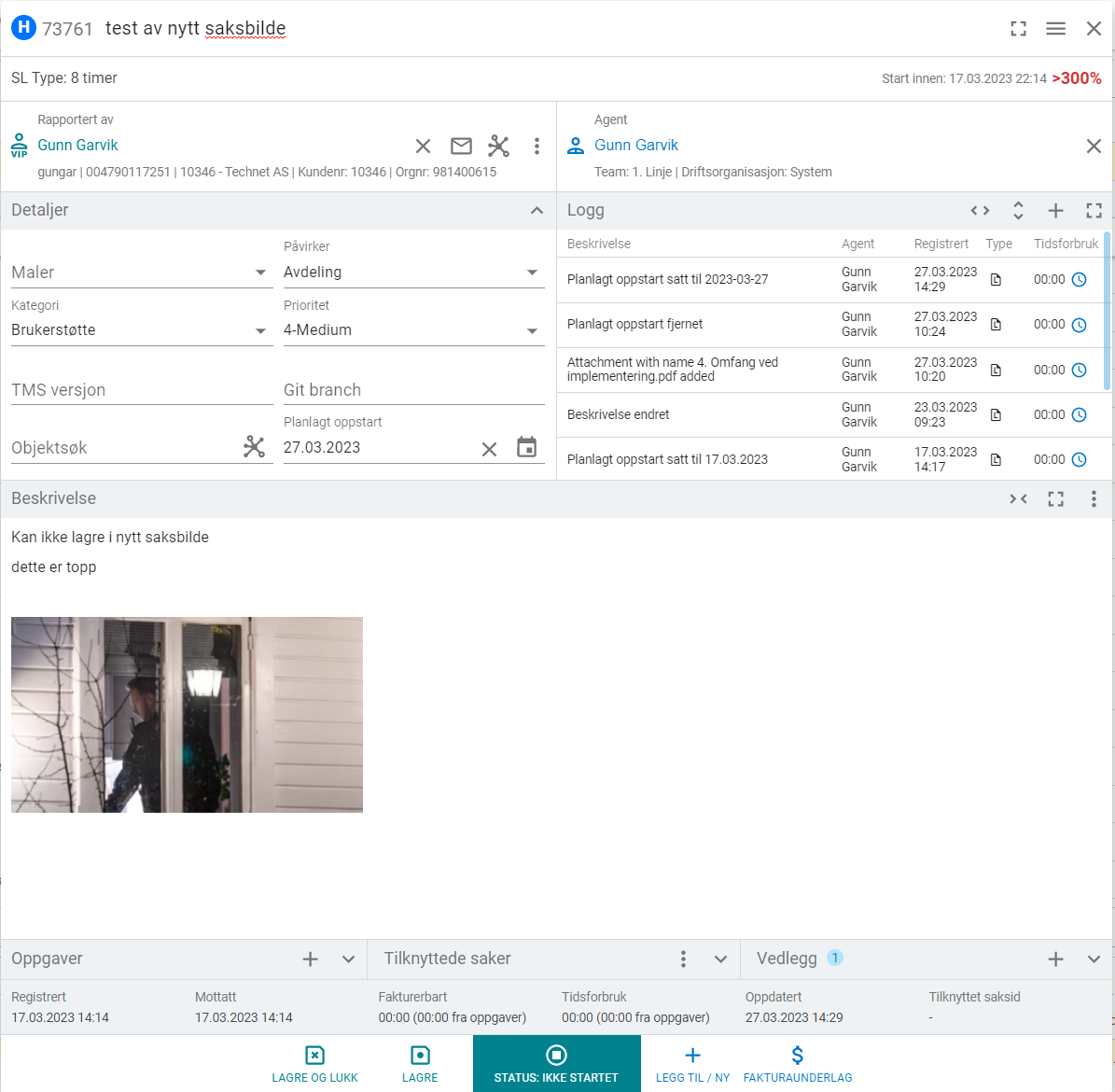Add an attachment in Vedlegg

1056,959
